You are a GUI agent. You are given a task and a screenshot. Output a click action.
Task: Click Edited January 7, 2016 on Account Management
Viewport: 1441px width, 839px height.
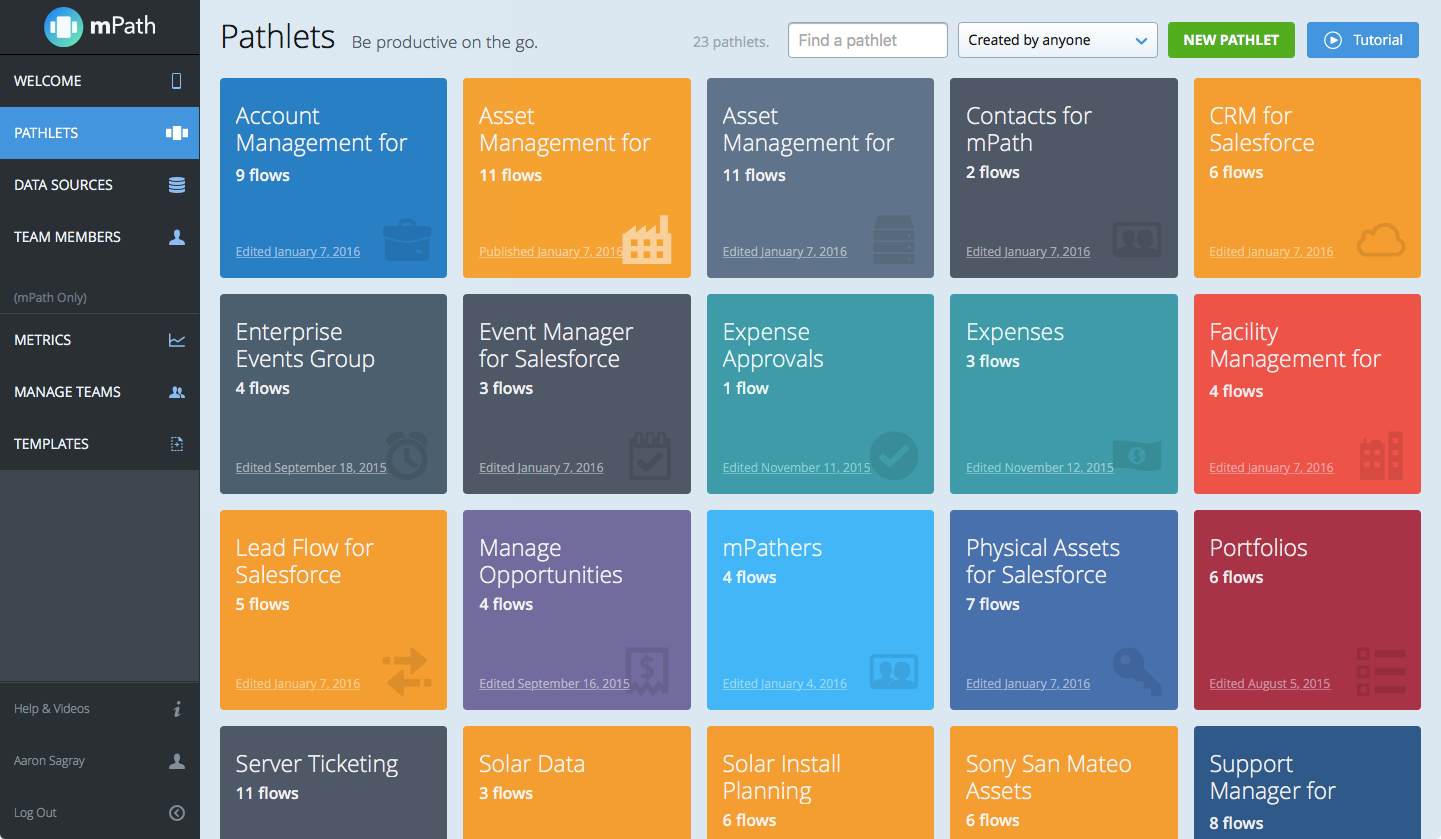(x=298, y=252)
